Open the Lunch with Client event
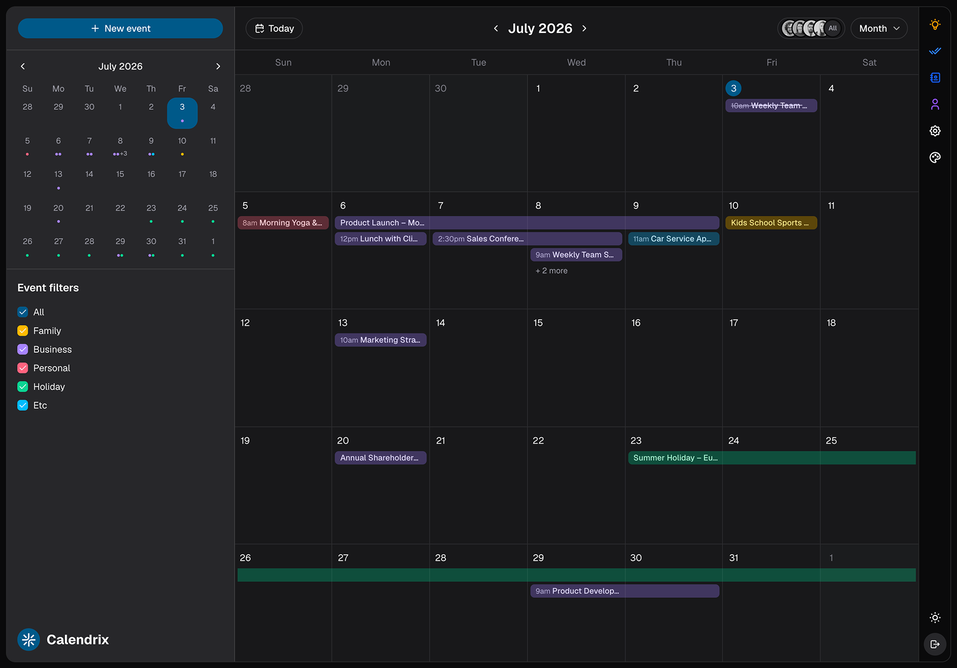This screenshot has height=668, width=957. [x=380, y=239]
